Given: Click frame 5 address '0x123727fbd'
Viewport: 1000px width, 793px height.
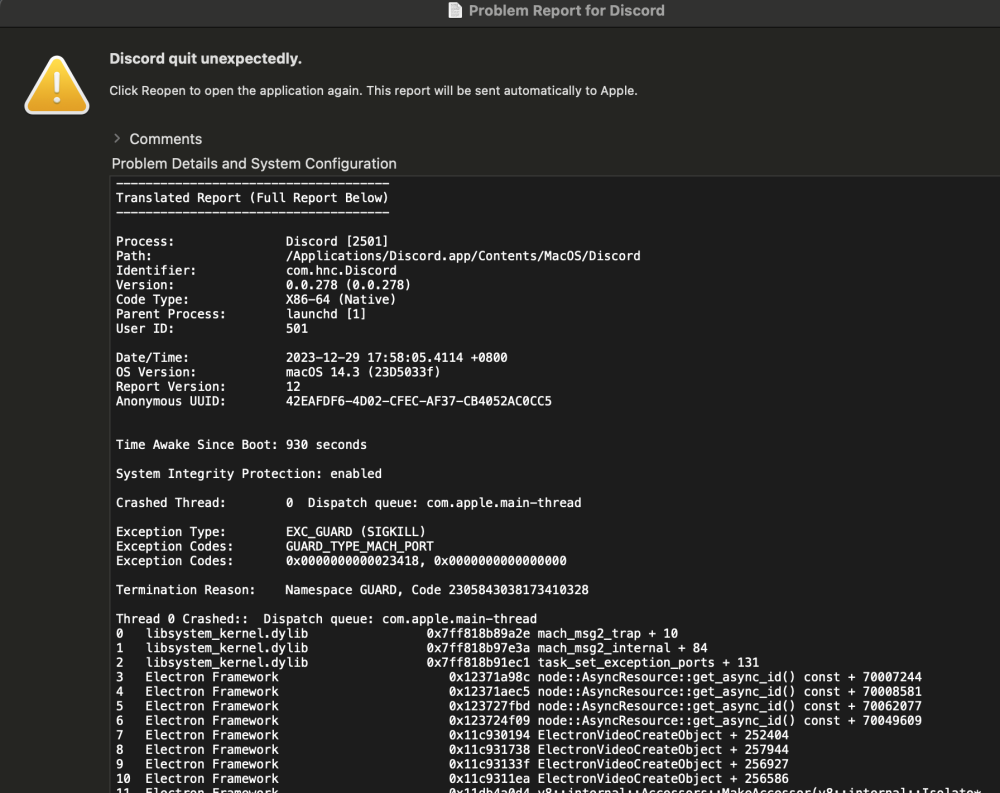Looking at the screenshot, I should (x=489, y=706).
